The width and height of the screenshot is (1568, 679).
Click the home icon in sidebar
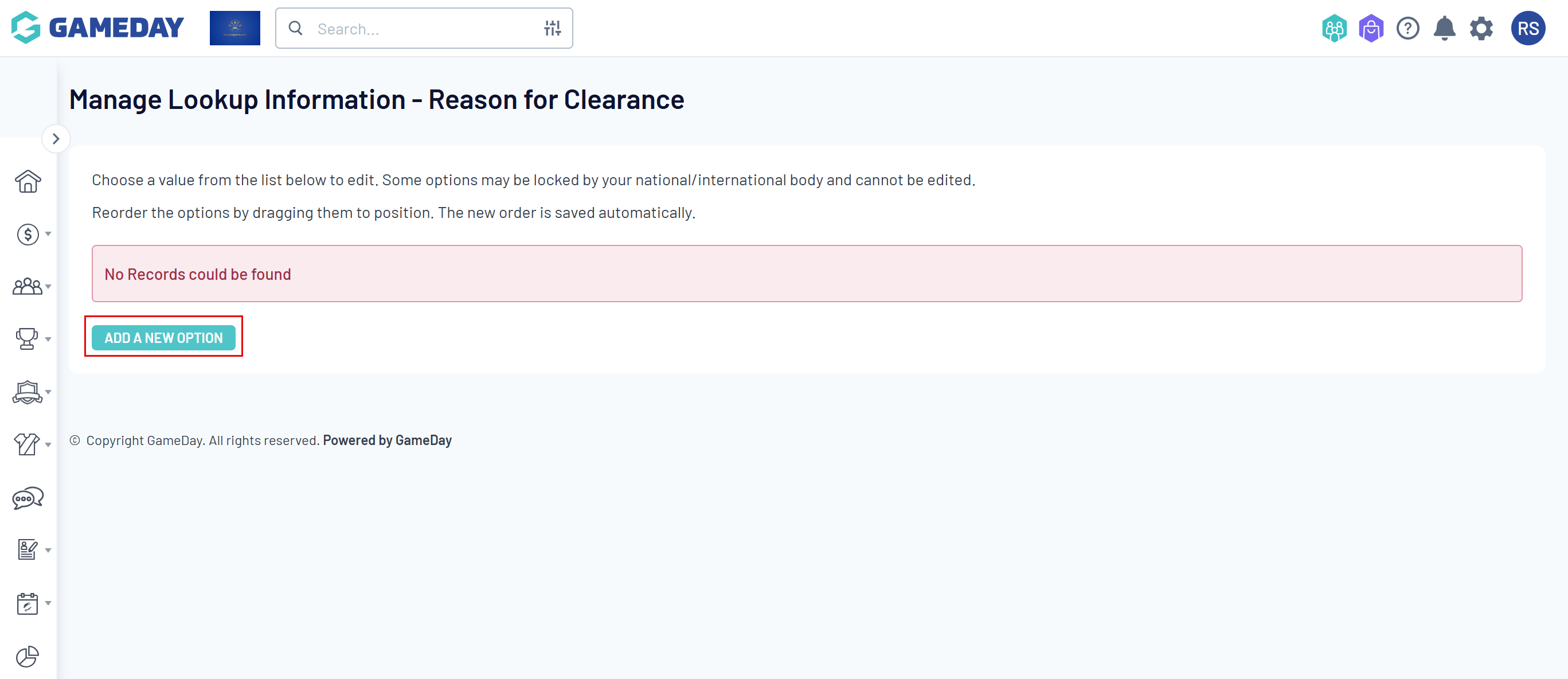pos(28,181)
